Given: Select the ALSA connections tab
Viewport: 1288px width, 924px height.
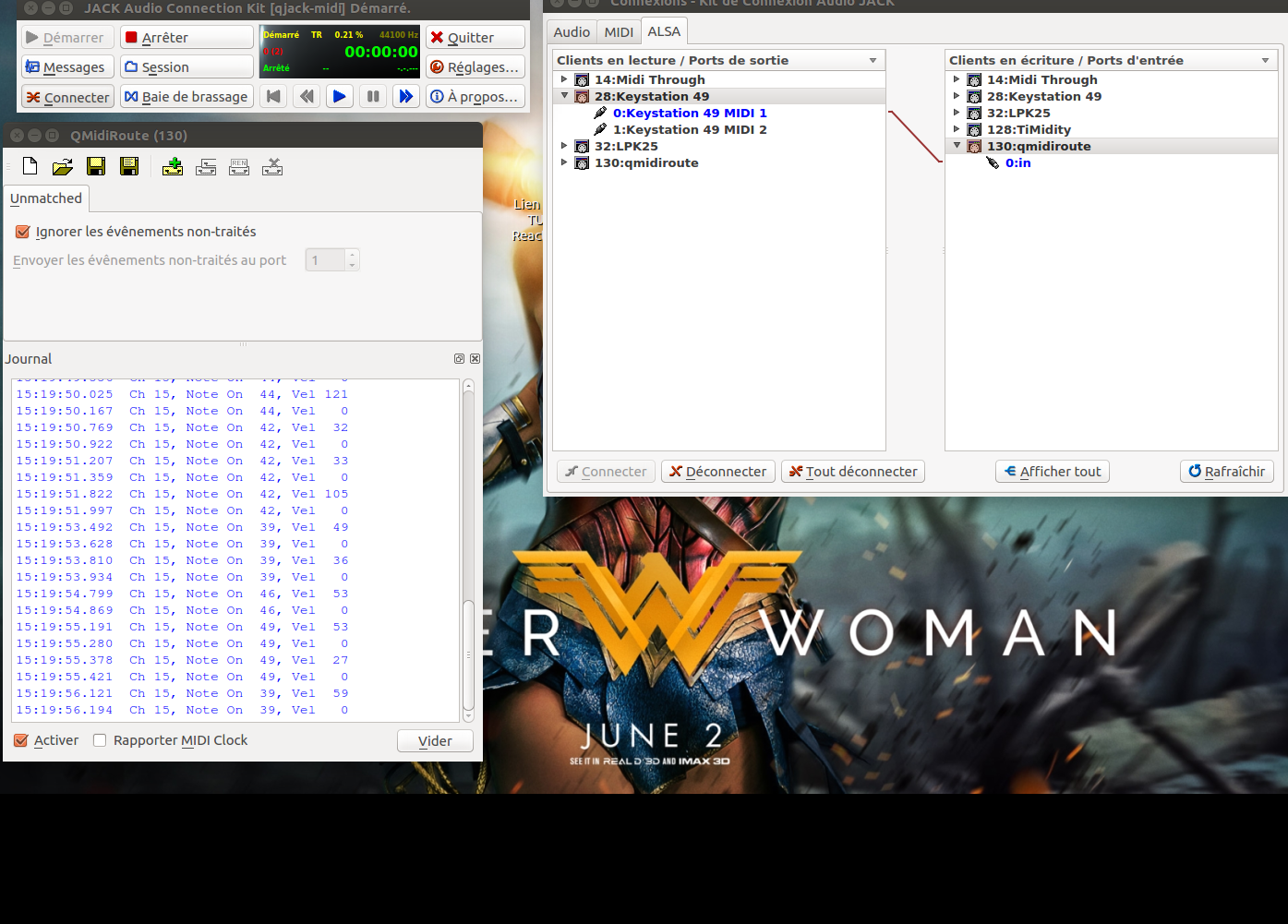Looking at the screenshot, I should pyautogui.click(x=664, y=31).
